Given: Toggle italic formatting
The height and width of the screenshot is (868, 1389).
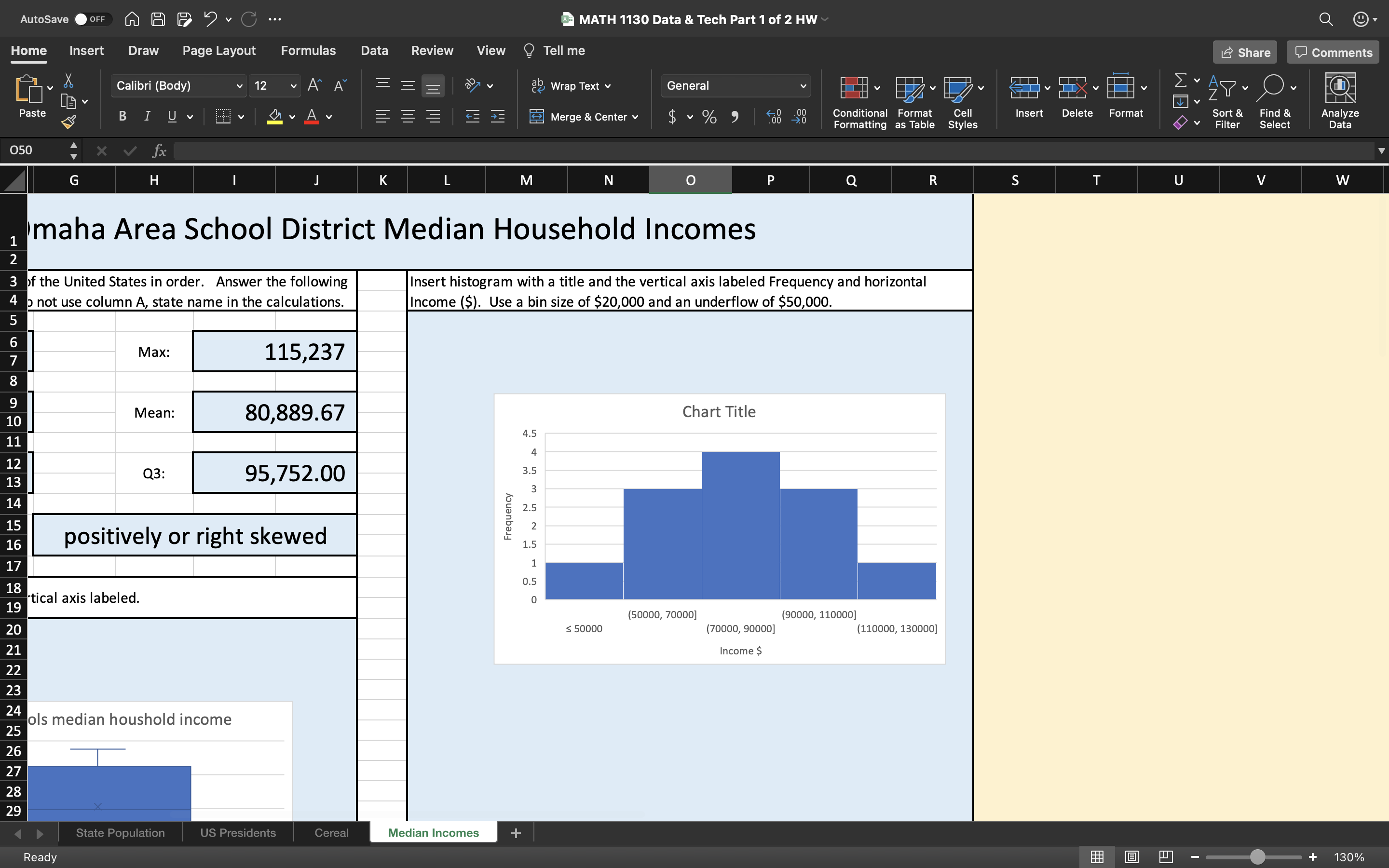Looking at the screenshot, I should tap(147, 117).
